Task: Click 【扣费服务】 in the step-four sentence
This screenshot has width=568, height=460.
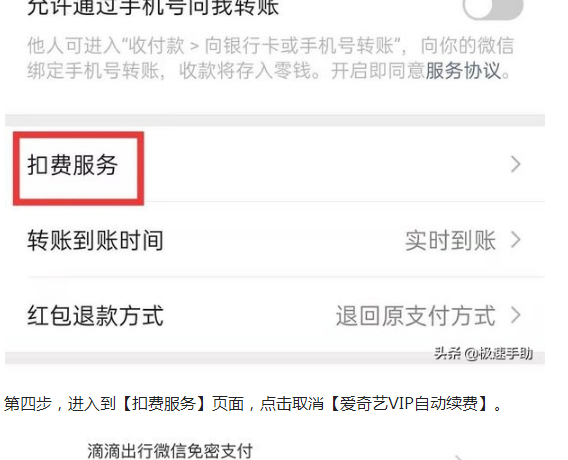Action: coord(164,403)
